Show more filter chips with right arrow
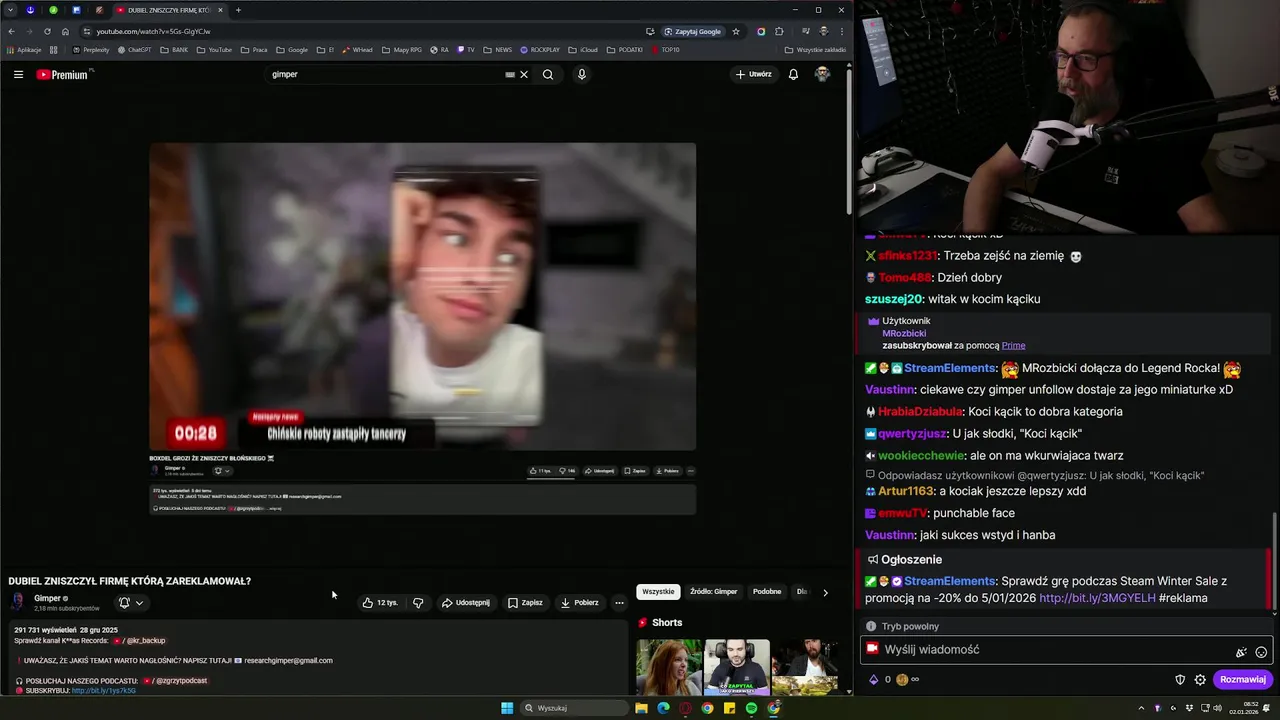Image resolution: width=1280 pixels, height=720 pixels. (x=825, y=592)
